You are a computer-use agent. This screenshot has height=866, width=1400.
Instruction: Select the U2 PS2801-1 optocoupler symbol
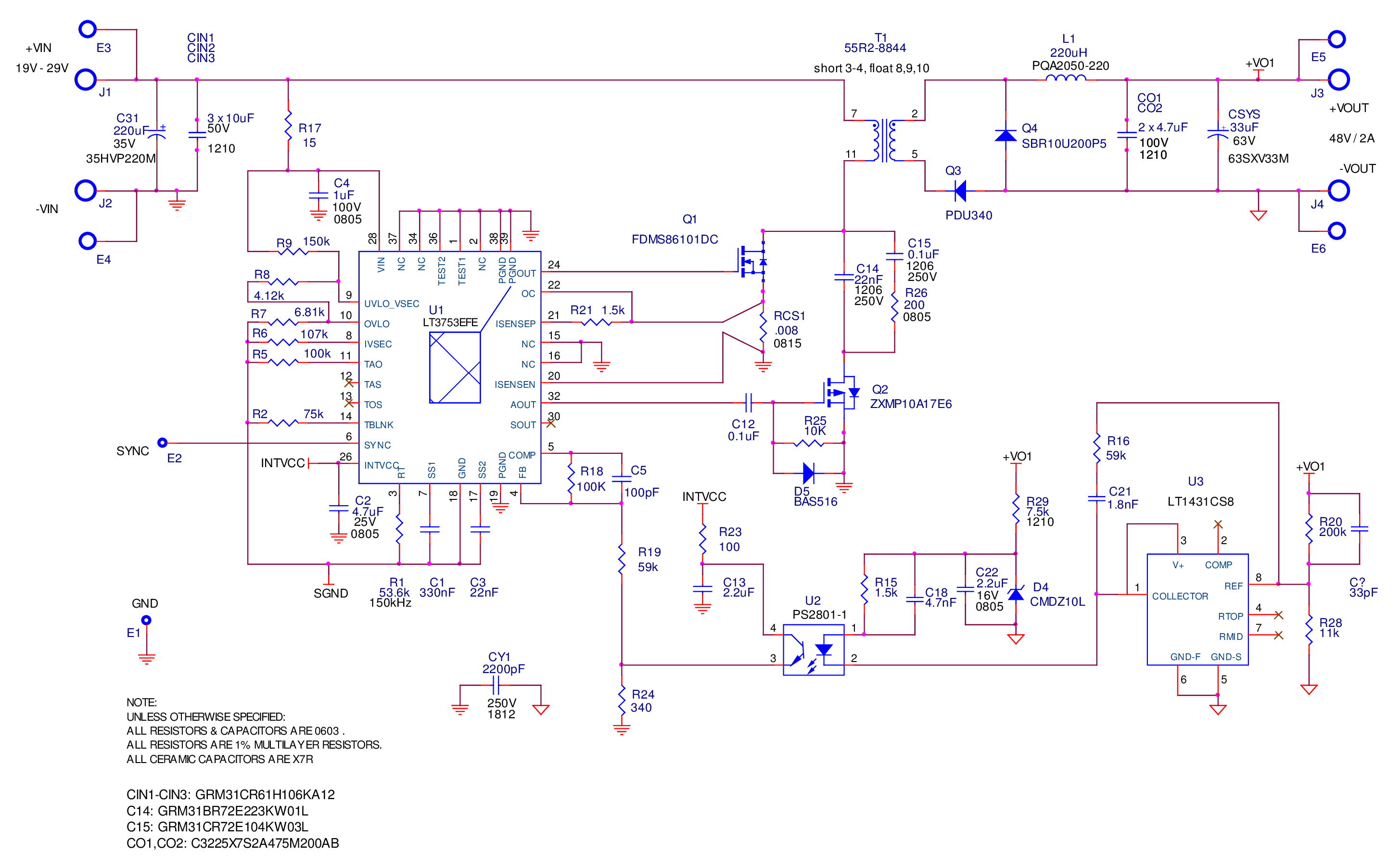pyautogui.click(x=813, y=649)
